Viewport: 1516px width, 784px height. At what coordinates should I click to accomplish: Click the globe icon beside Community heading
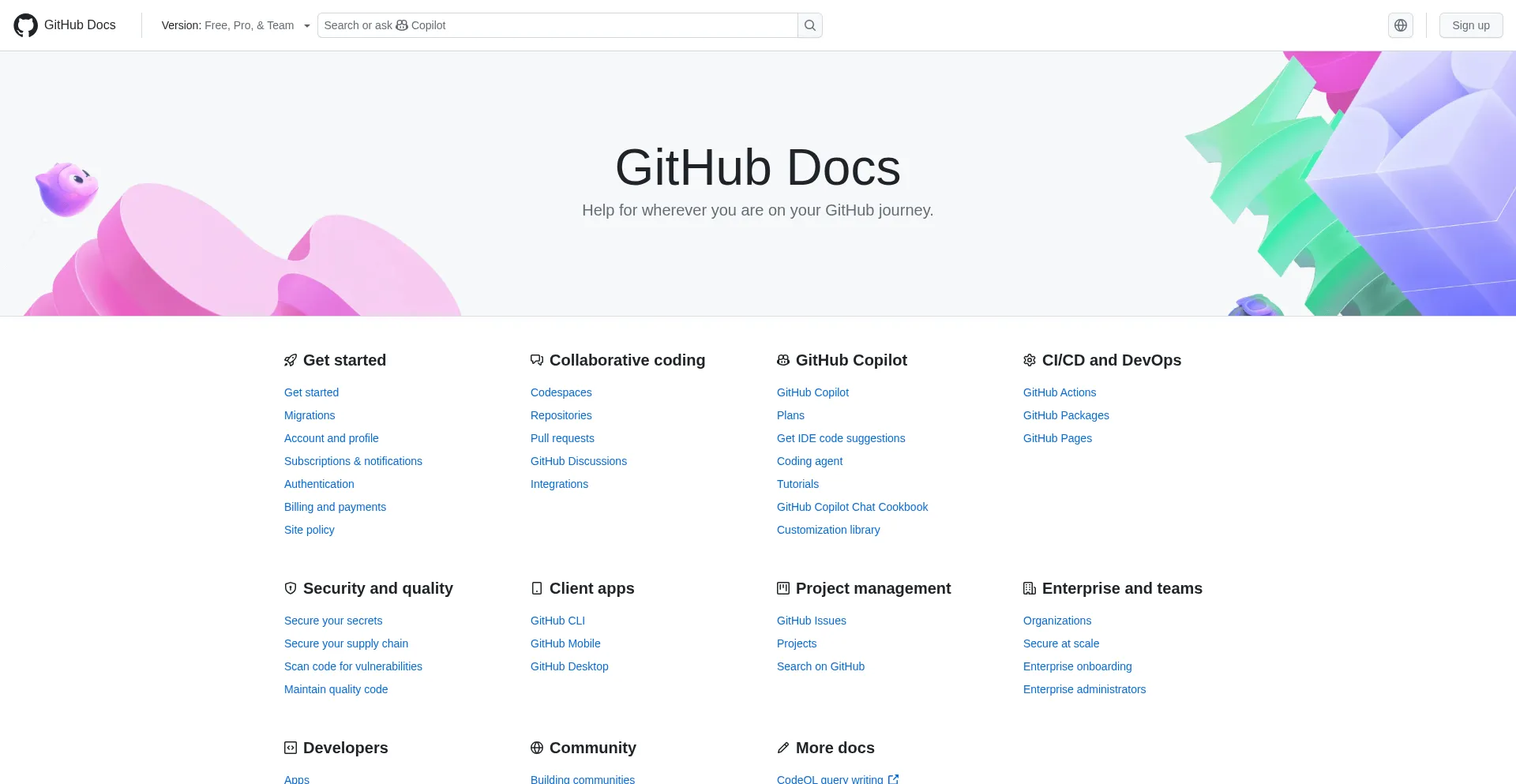pos(537,748)
